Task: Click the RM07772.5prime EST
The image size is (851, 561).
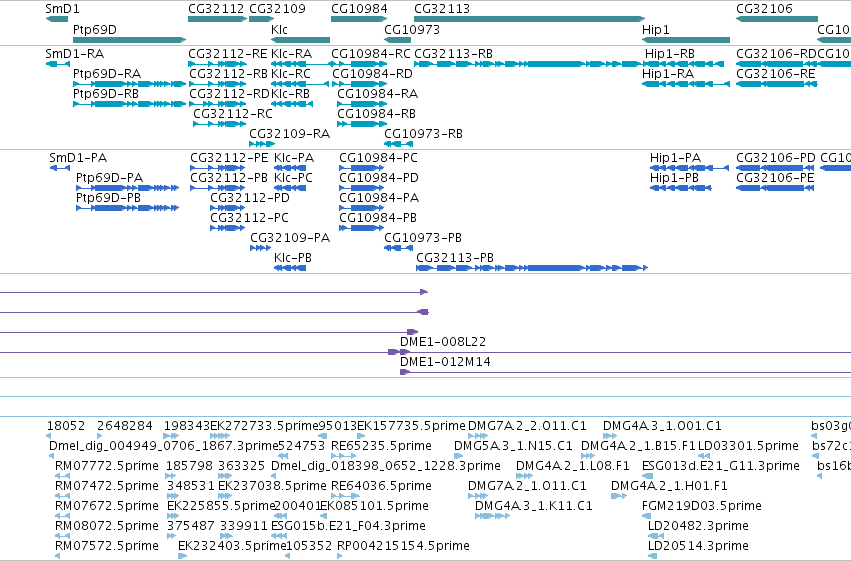Action: [62, 476]
